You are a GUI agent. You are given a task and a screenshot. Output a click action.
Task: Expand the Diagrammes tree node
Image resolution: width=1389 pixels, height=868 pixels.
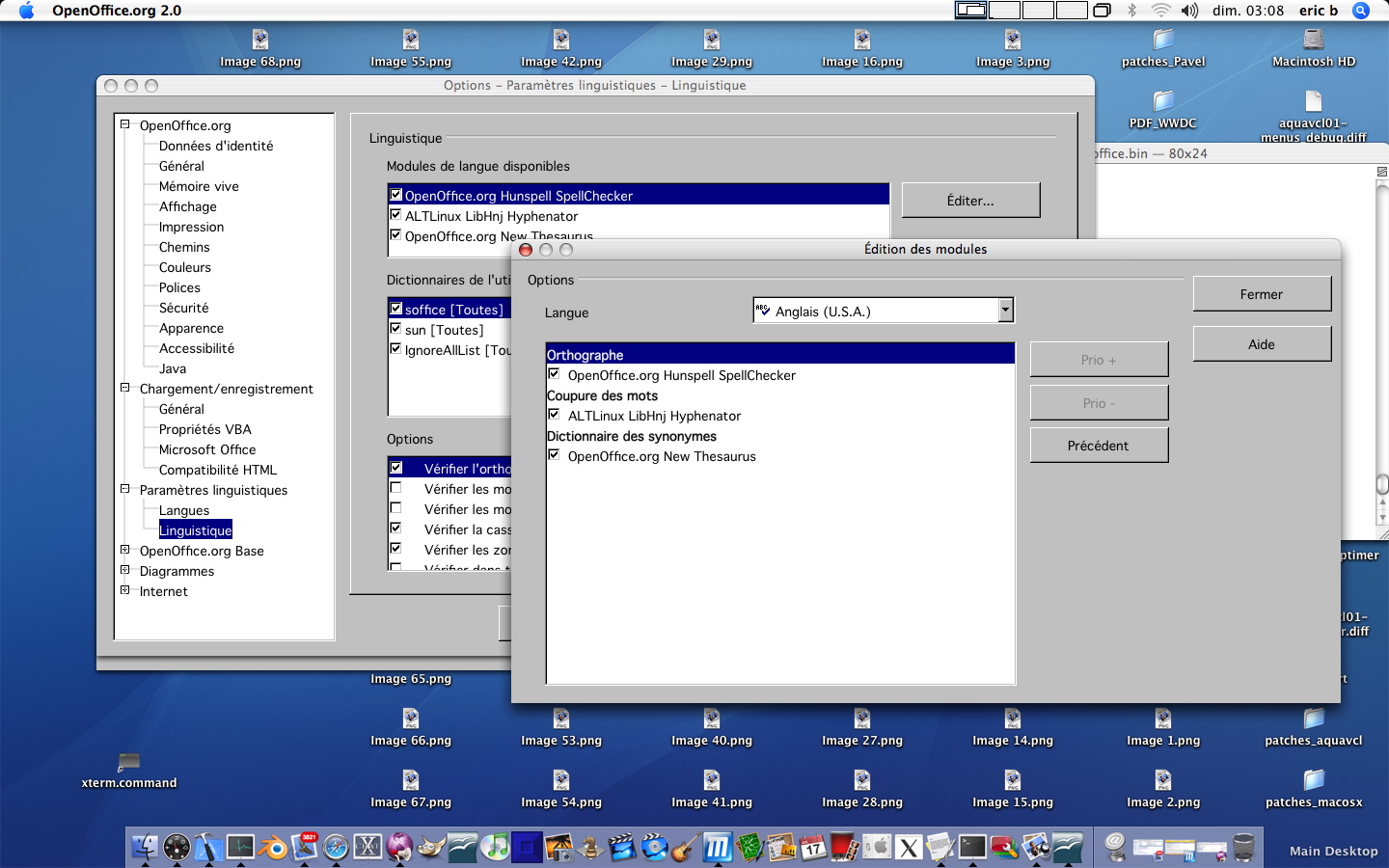pyautogui.click(x=124, y=570)
